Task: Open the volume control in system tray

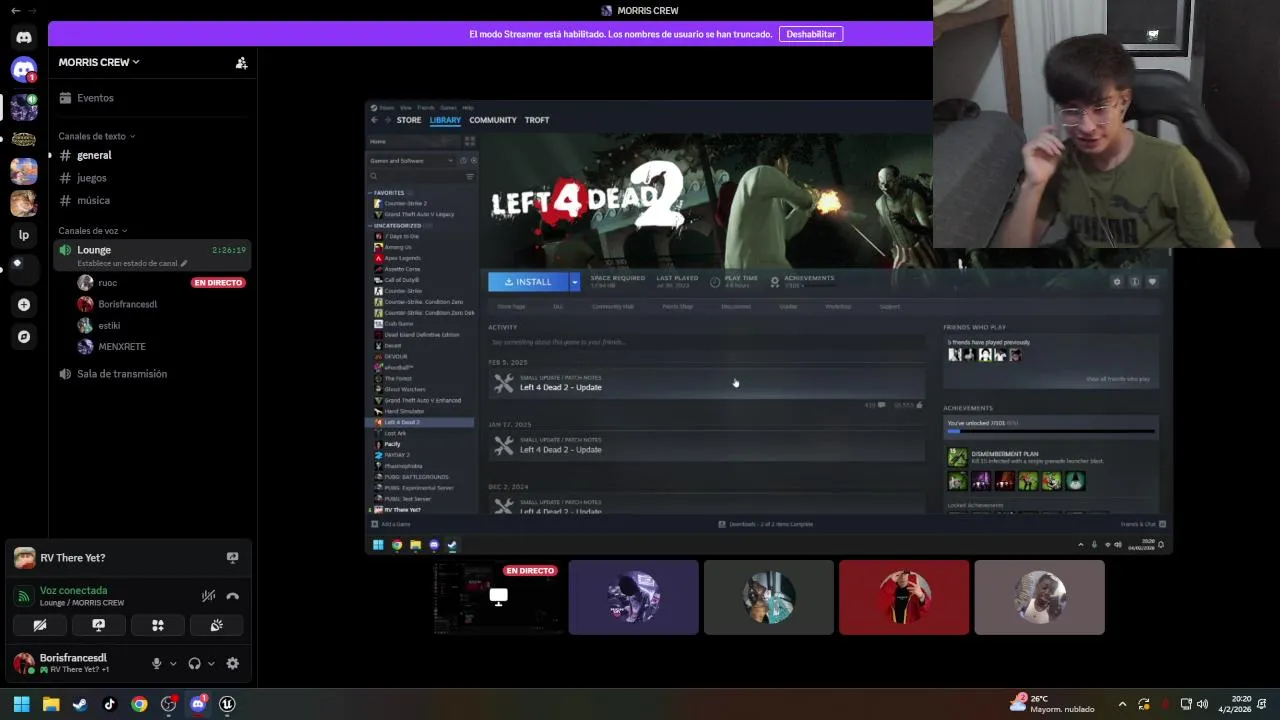Action: (1202, 704)
